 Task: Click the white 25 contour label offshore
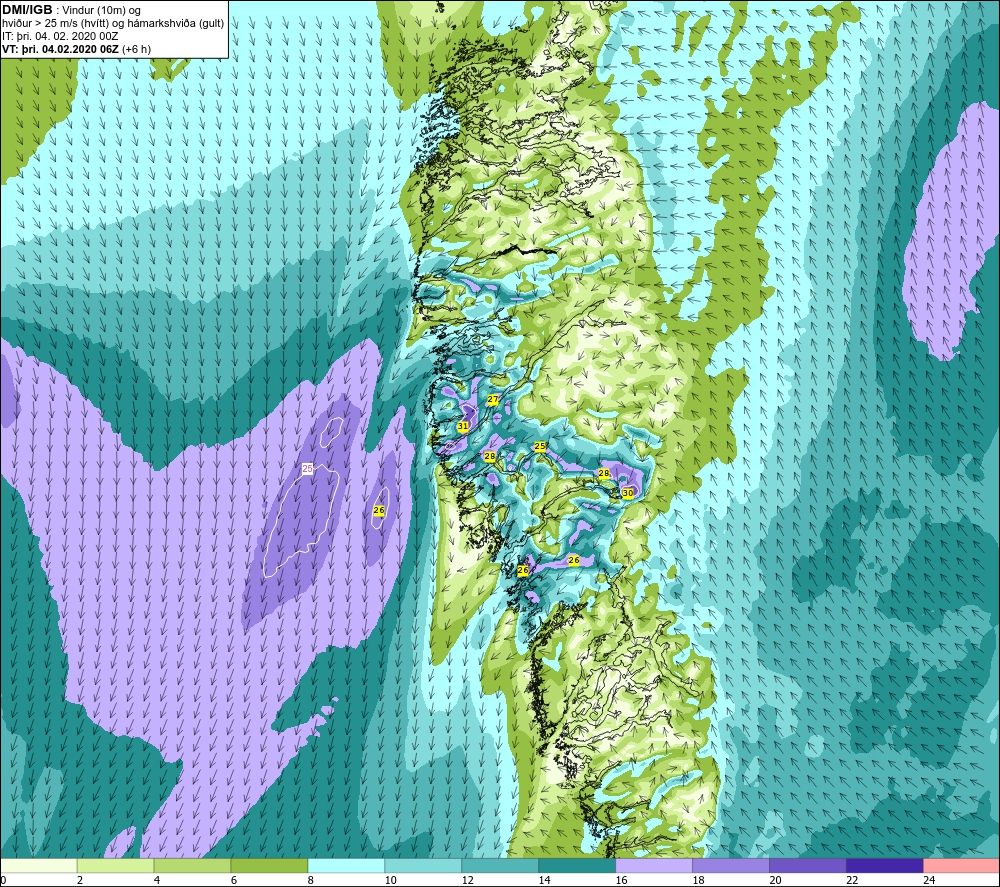coord(307,469)
